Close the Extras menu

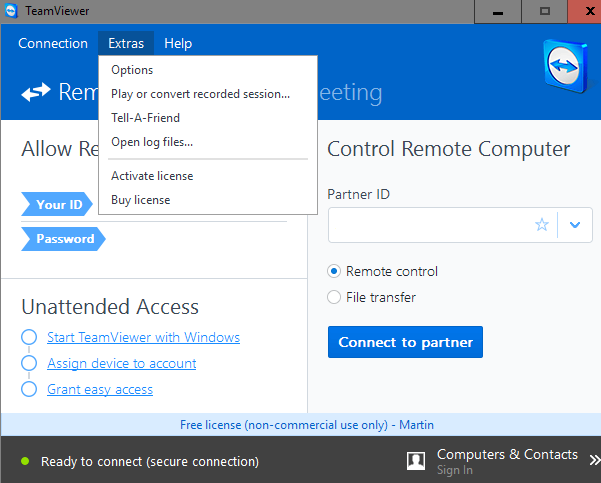pos(126,43)
